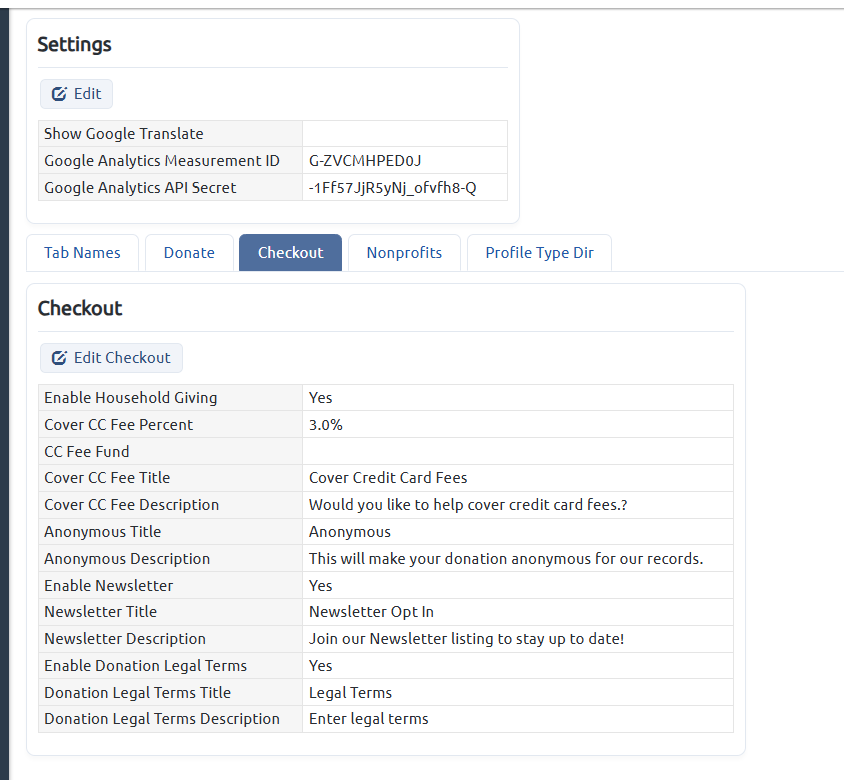Screen dimensions: 844x780
Task: Click the pencil icon in Settings Edit button
Action: pos(59,94)
